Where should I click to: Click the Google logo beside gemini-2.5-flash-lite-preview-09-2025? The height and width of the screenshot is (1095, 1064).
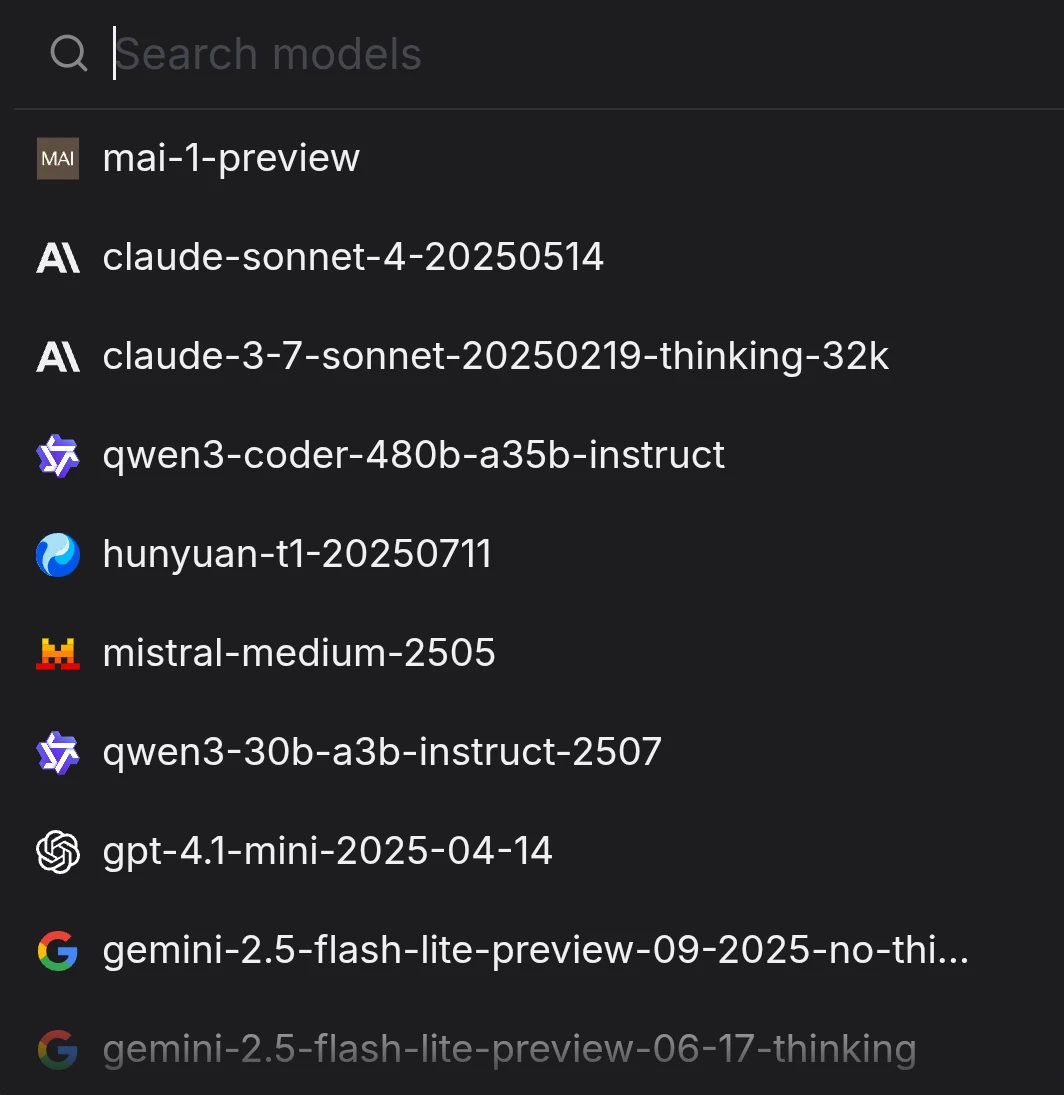tap(57, 951)
